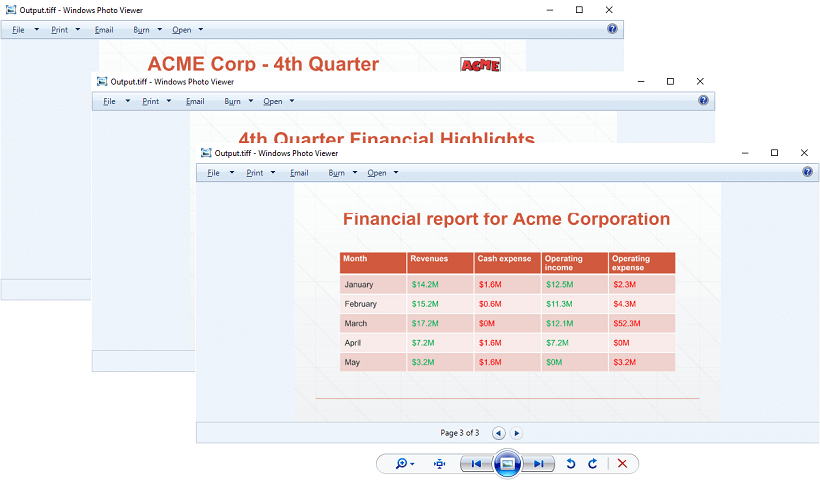Delete the image with red X

click(622, 464)
